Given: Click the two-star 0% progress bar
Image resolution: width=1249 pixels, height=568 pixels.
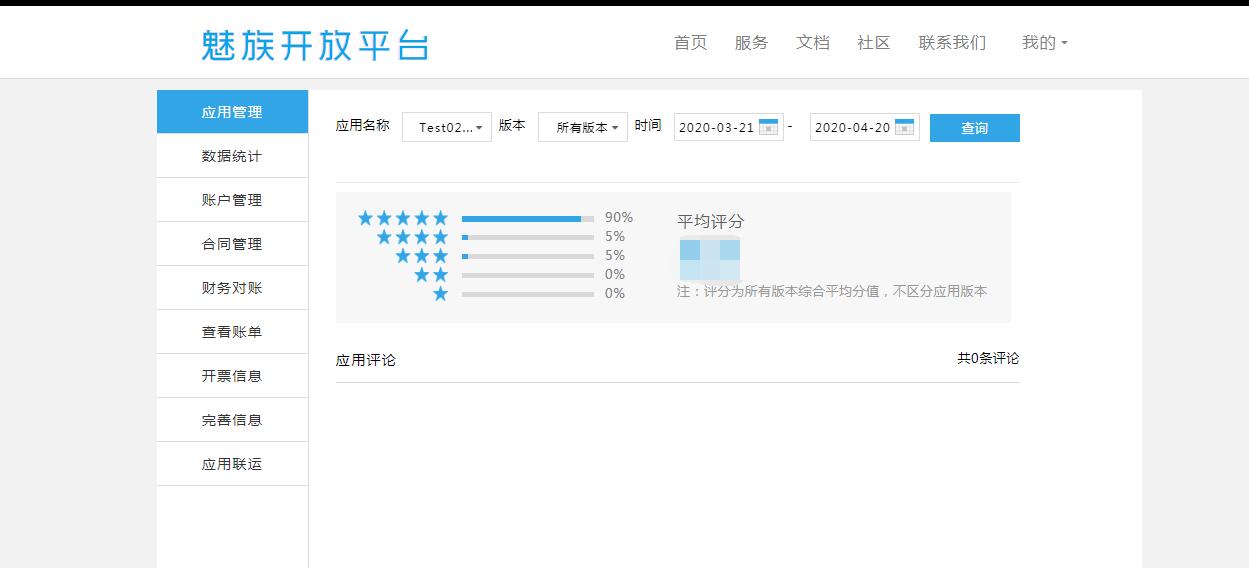Looking at the screenshot, I should click(x=528, y=275).
